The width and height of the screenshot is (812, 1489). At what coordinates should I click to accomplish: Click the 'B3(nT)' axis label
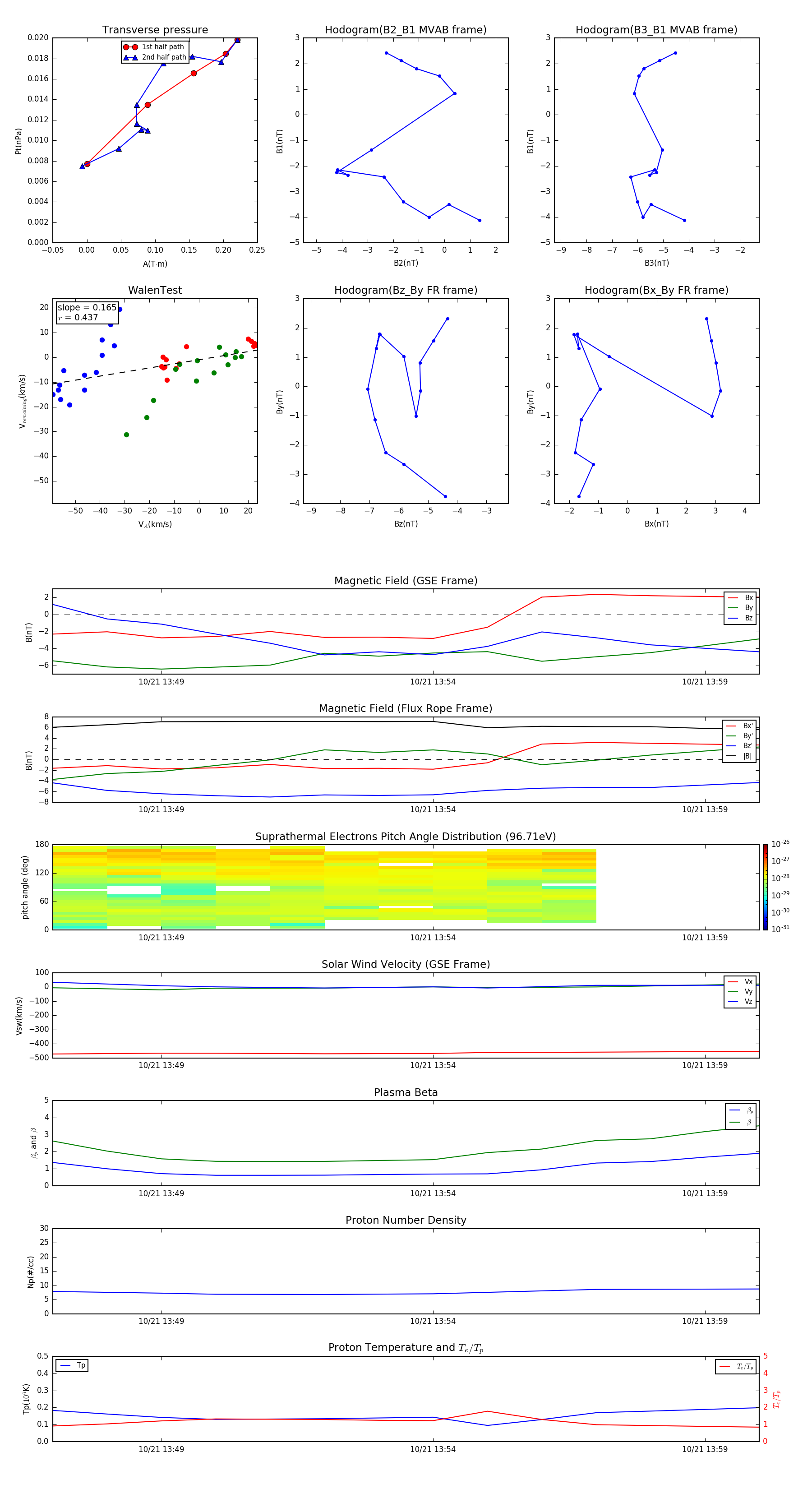[x=656, y=263]
